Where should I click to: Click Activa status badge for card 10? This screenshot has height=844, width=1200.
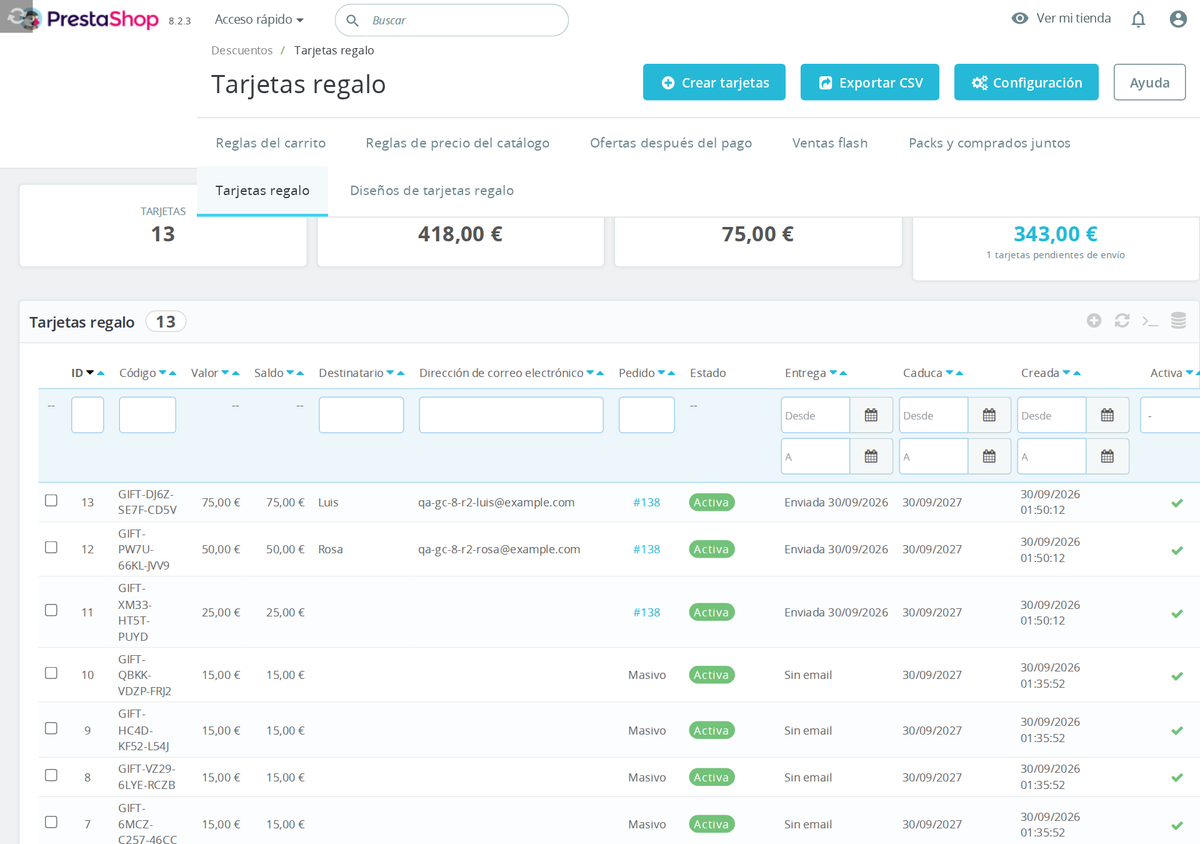pos(711,675)
